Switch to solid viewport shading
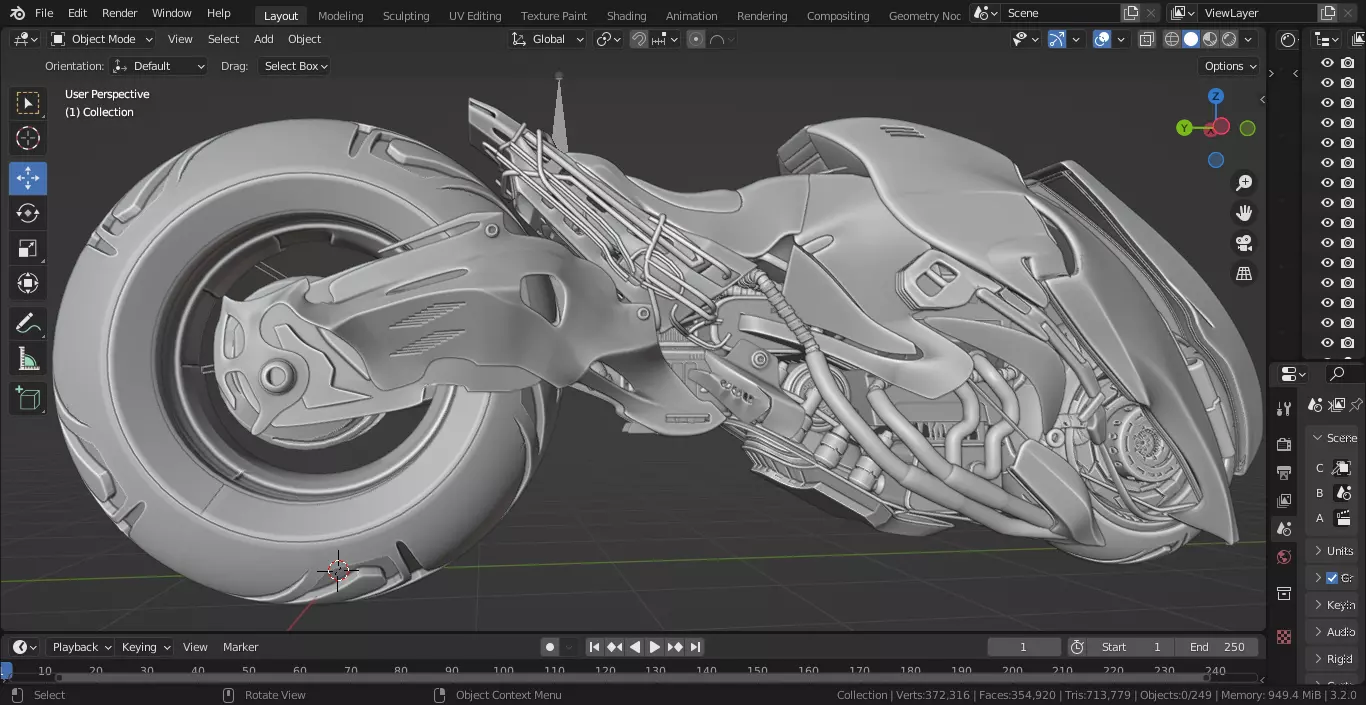1366x705 pixels. (1191, 39)
